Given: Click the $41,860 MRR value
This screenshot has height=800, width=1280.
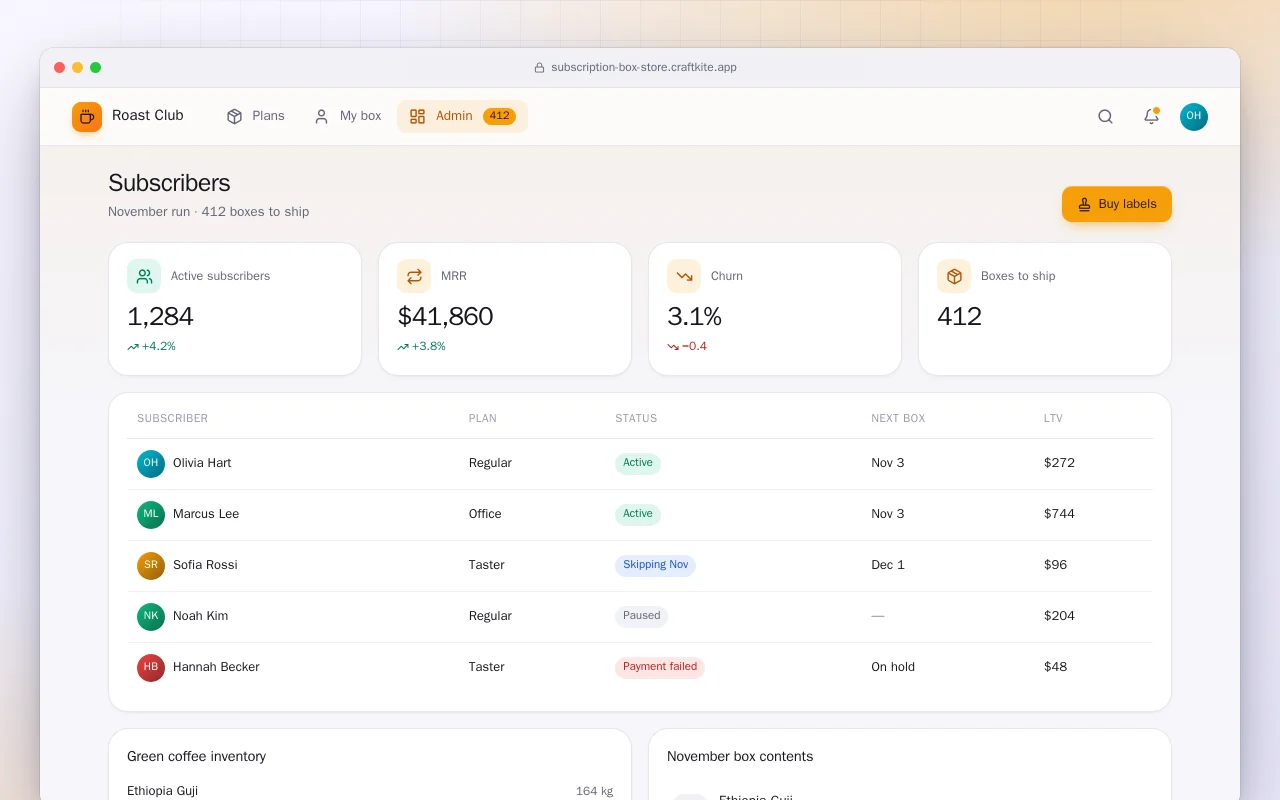Looking at the screenshot, I should click(x=445, y=317).
